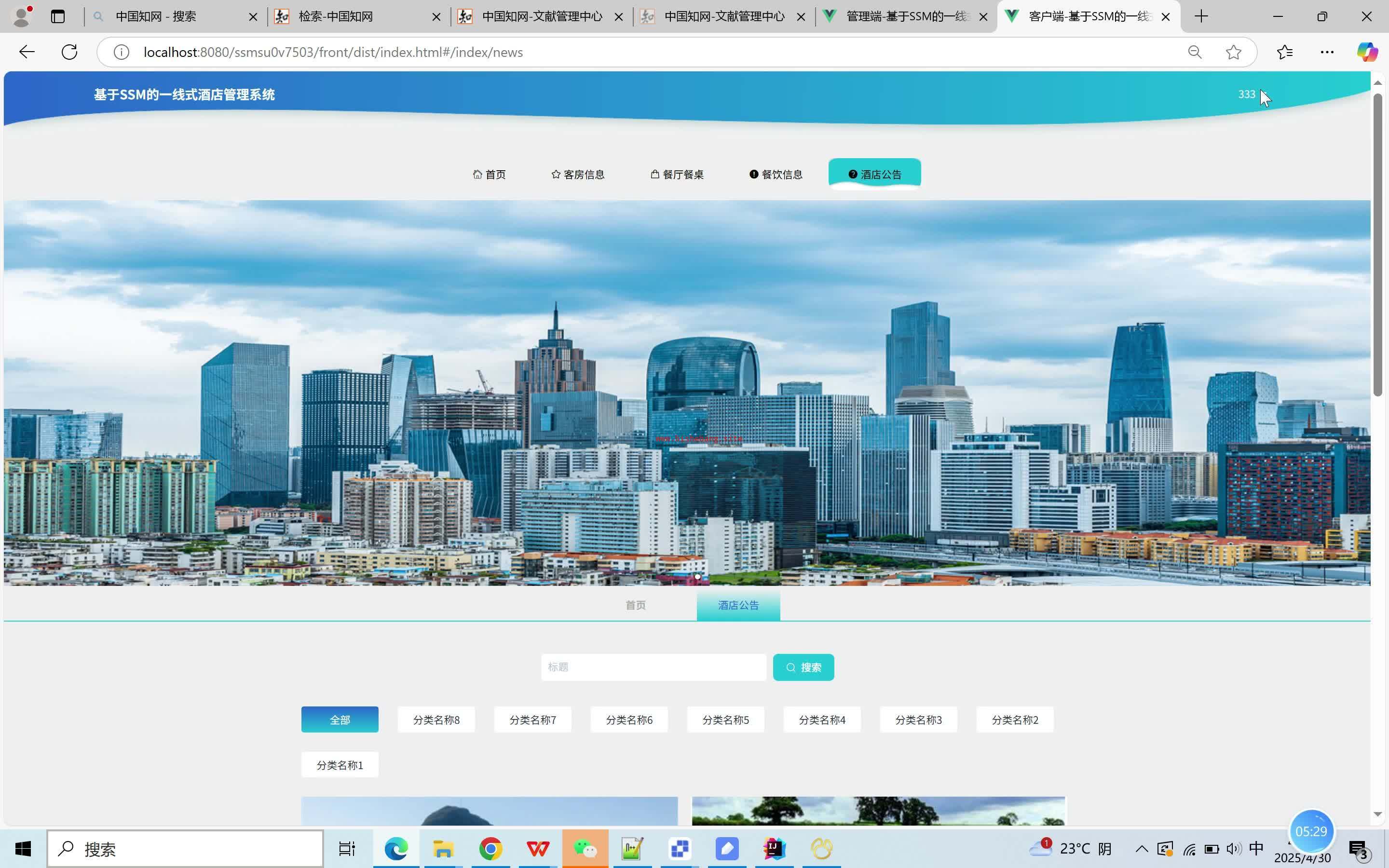The height and width of the screenshot is (868, 1389).
Task: Refresh the current browser page
Action: [x=69, y=52]
